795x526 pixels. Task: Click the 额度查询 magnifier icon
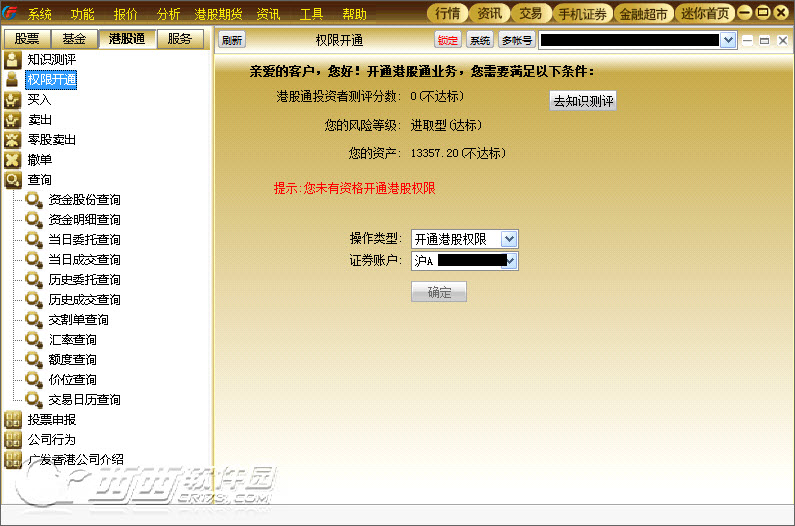pos(34,360)
